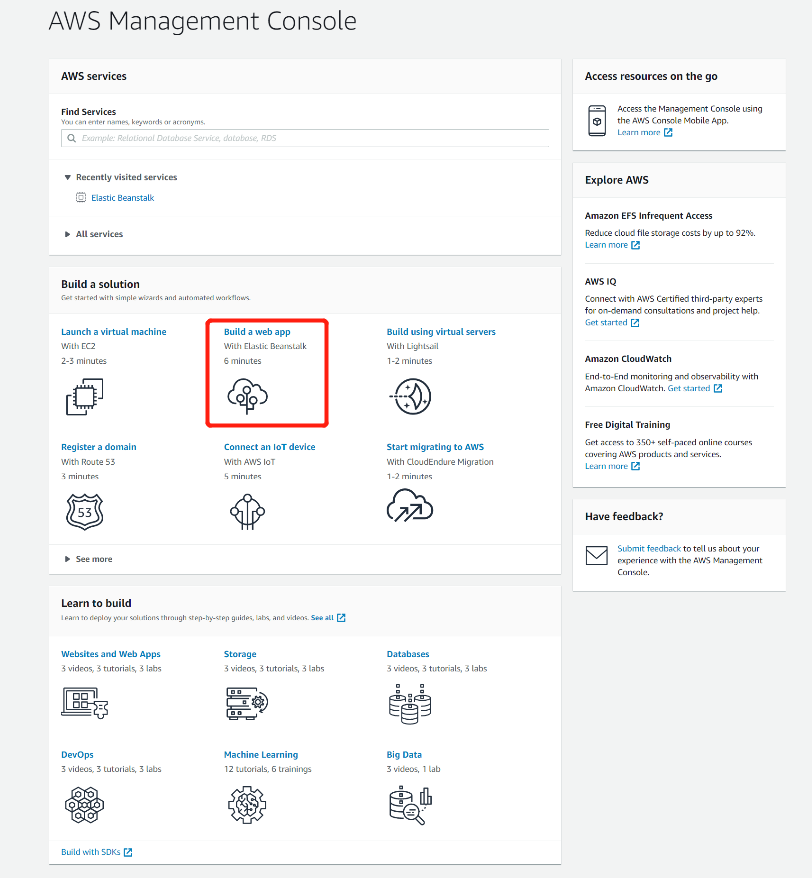Open See all in Learn to build
812x878 pixels.
328,618
